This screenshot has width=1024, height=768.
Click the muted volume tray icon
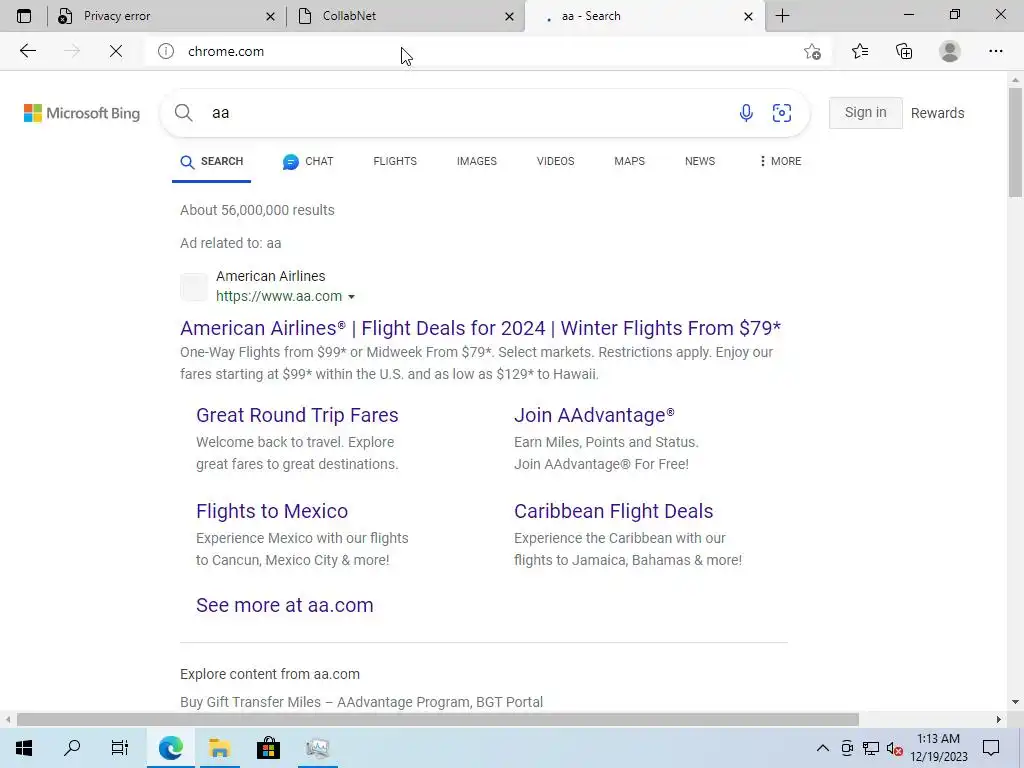[895, 748]
